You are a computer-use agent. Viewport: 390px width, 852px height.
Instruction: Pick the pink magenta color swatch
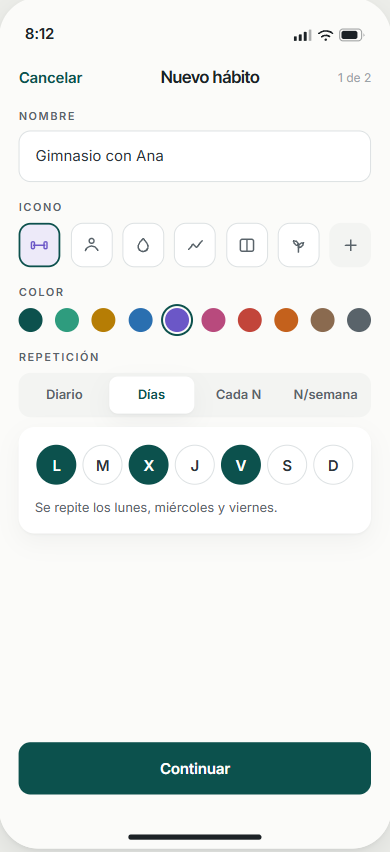pyautogui.click(x=213, y=320)
